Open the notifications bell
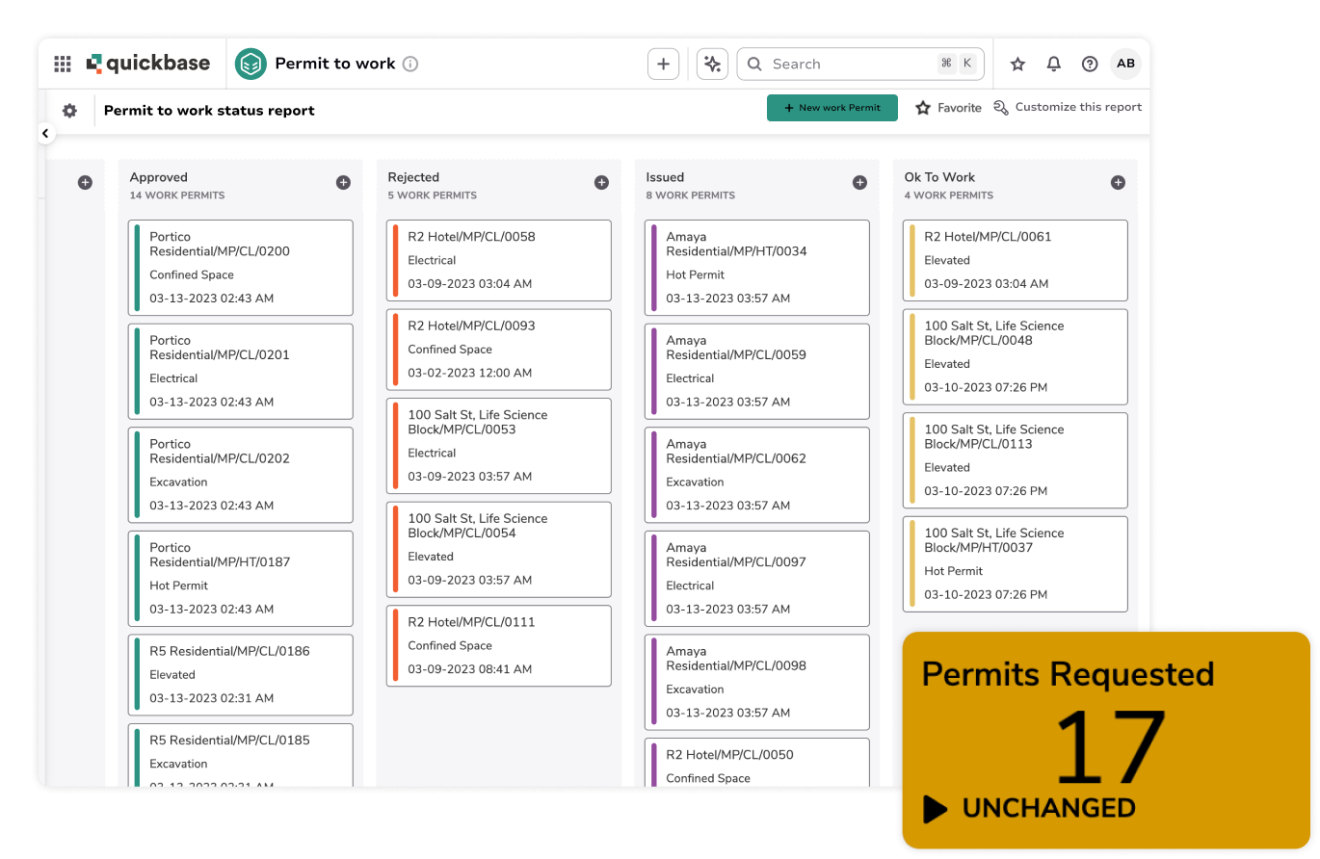1320x859 pixels. (x=1053, y=63)
